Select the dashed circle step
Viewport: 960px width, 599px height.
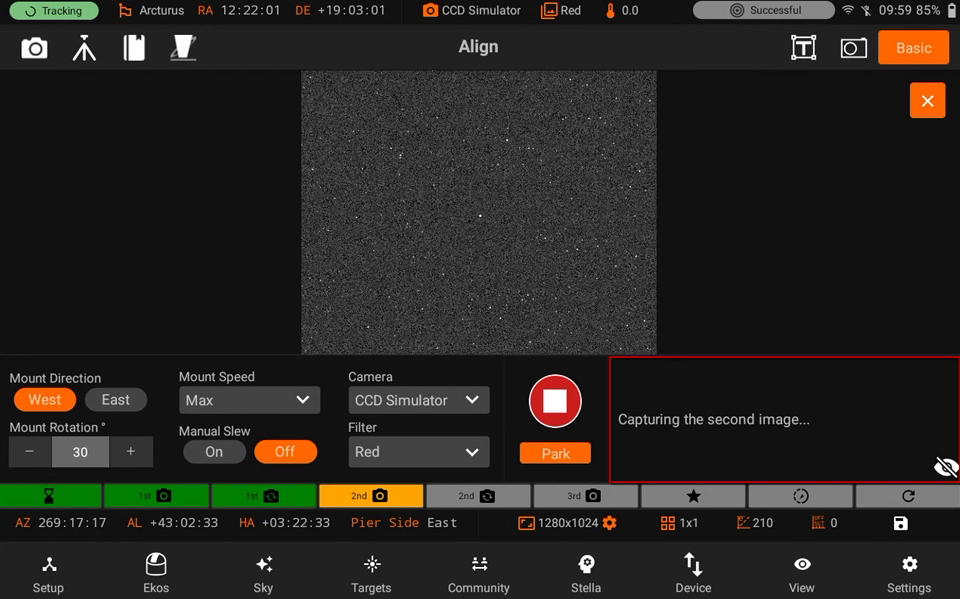click(x=800, y=496)
